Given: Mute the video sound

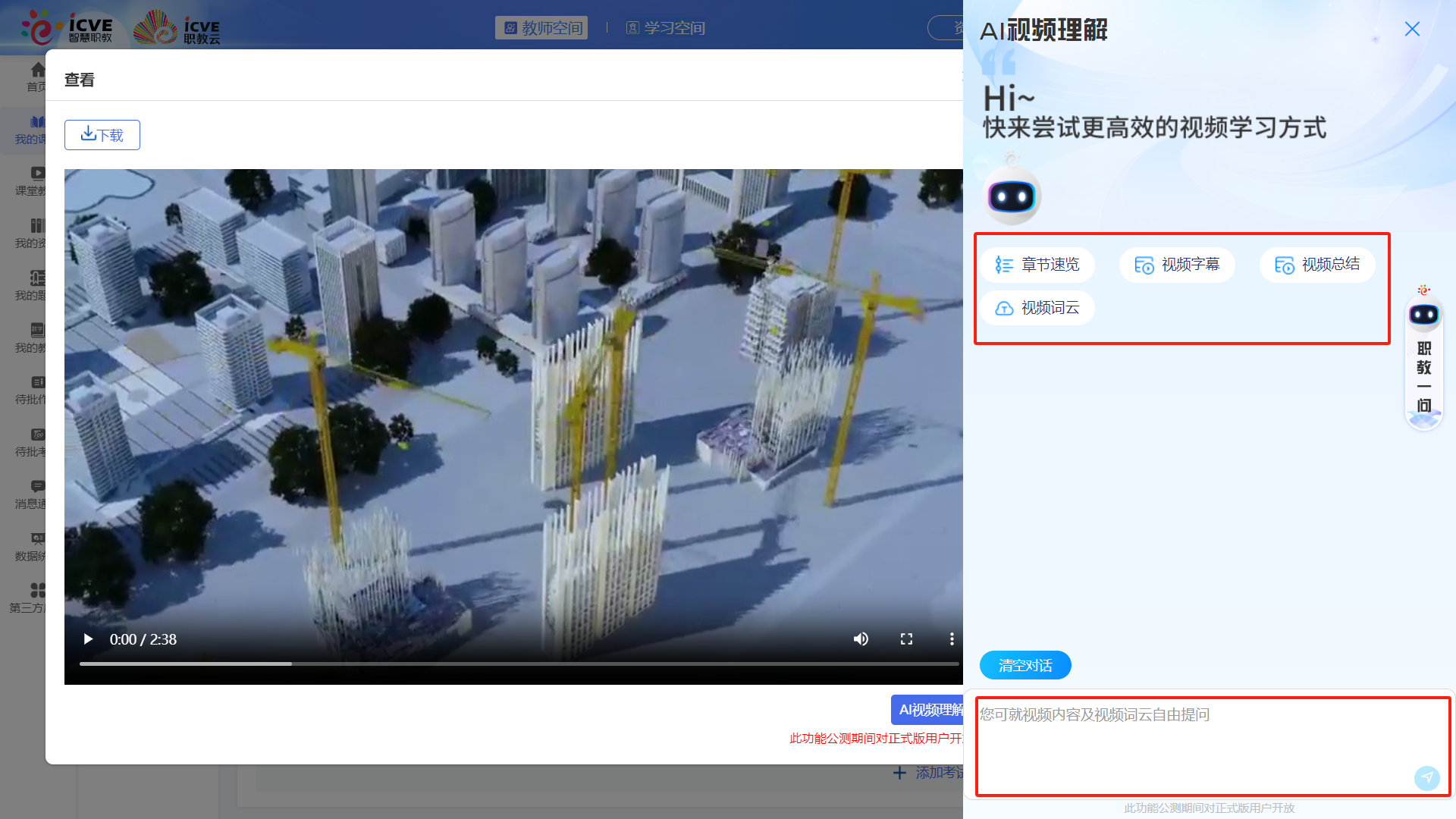Looking at the screenshot, I should [861, 639].
